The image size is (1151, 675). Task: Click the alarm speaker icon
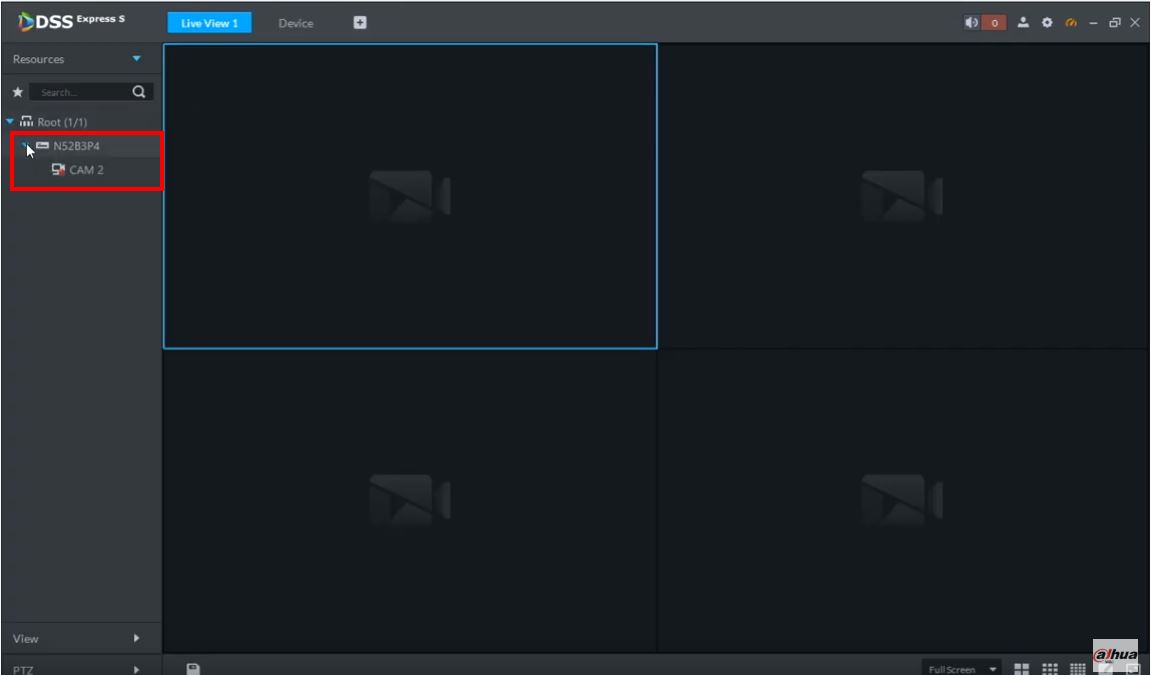point(971,23)
